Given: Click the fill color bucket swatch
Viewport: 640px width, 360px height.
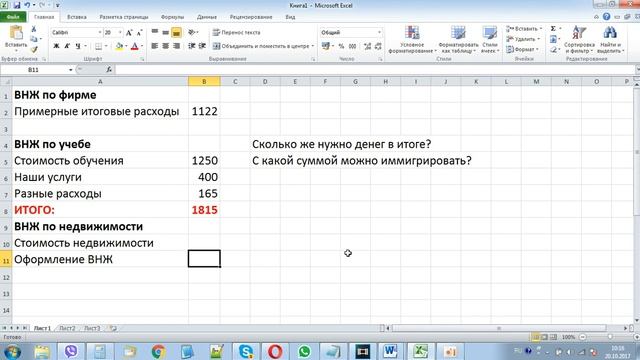Looking at the screenshot, I should [119, 46].
